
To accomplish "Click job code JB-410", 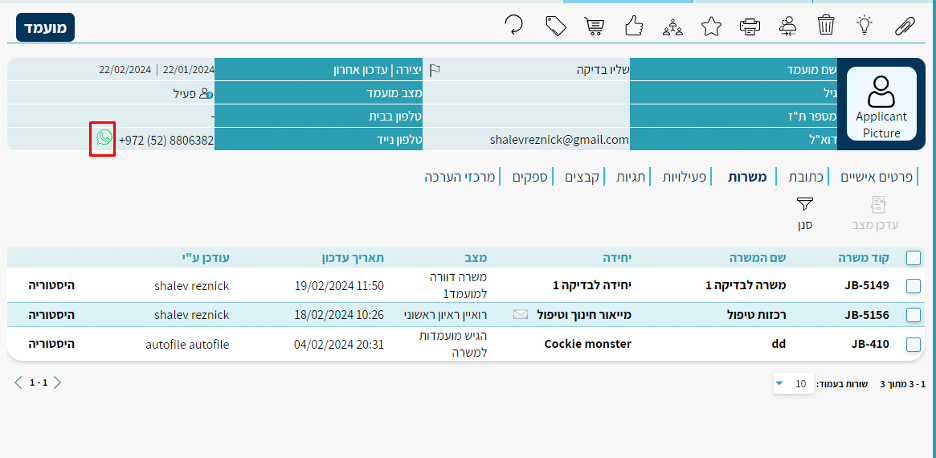I will pos(870,344).
